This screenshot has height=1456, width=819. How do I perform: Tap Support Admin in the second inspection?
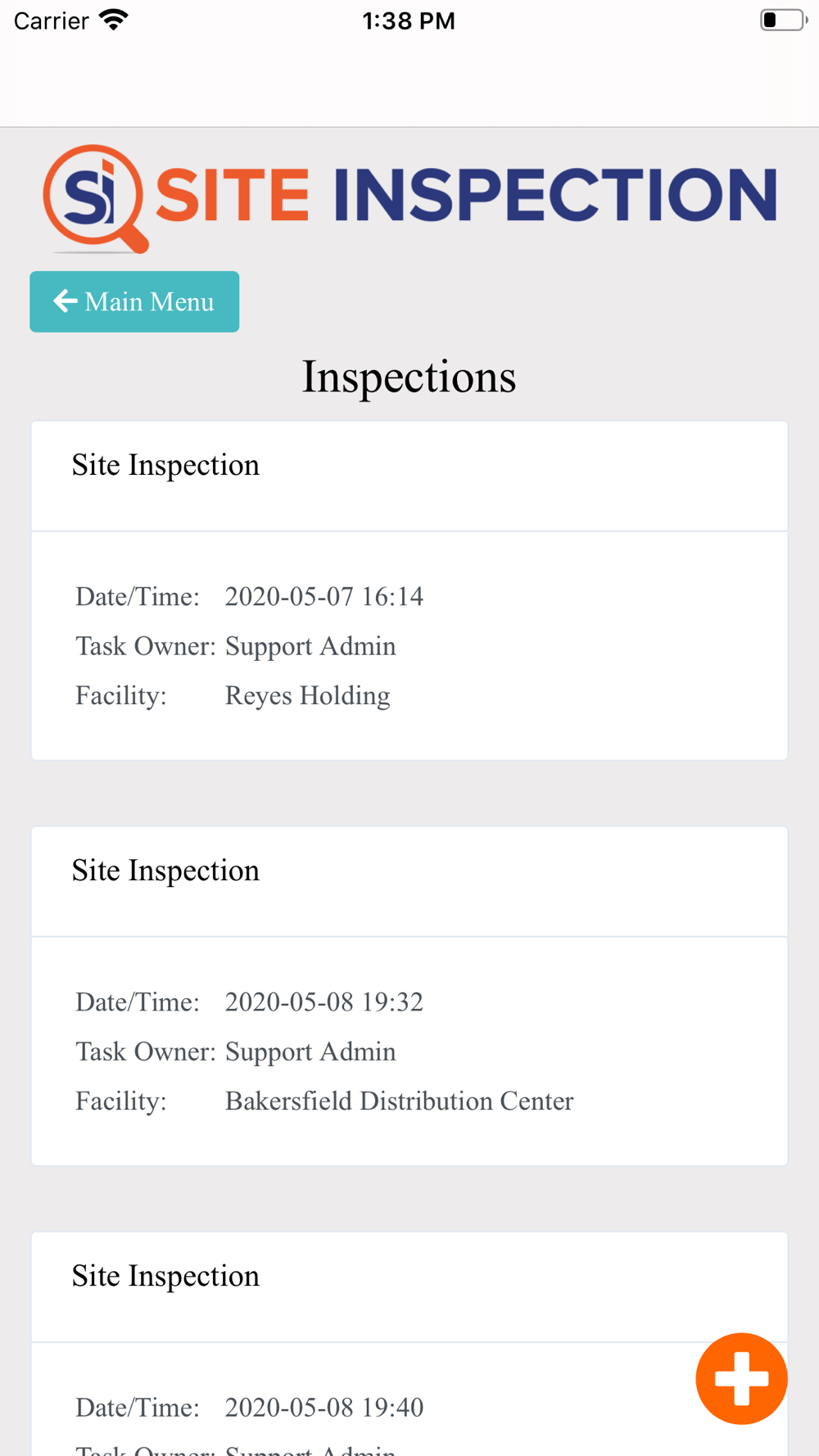310,1051
